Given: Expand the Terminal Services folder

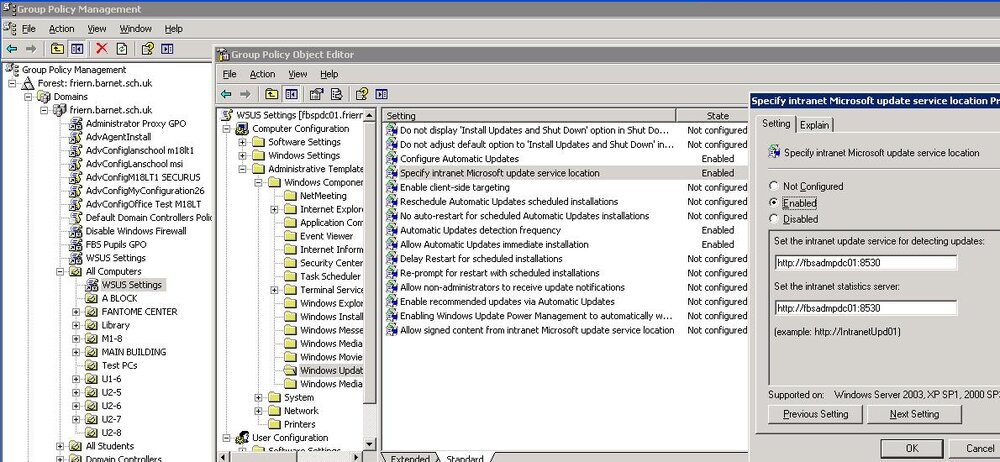Looking at the screenshot, I should [x=274, y=290].
